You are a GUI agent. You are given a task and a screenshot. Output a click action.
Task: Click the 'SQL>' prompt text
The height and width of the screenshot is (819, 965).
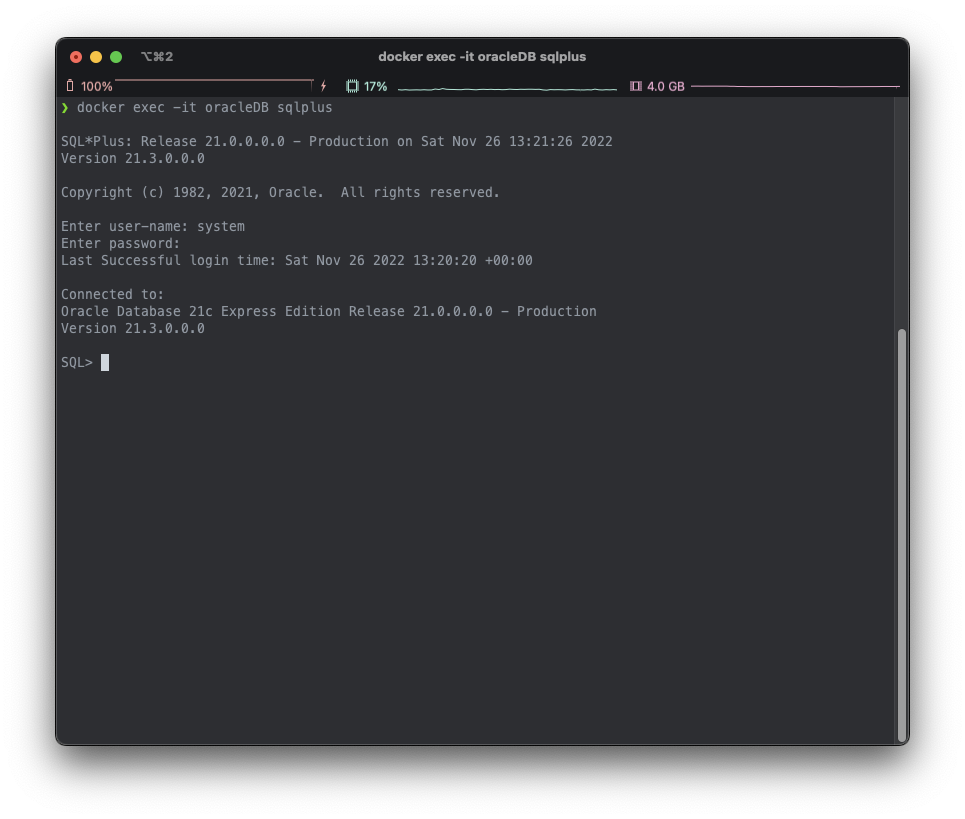pyautogui.click(x=77, y=362)
